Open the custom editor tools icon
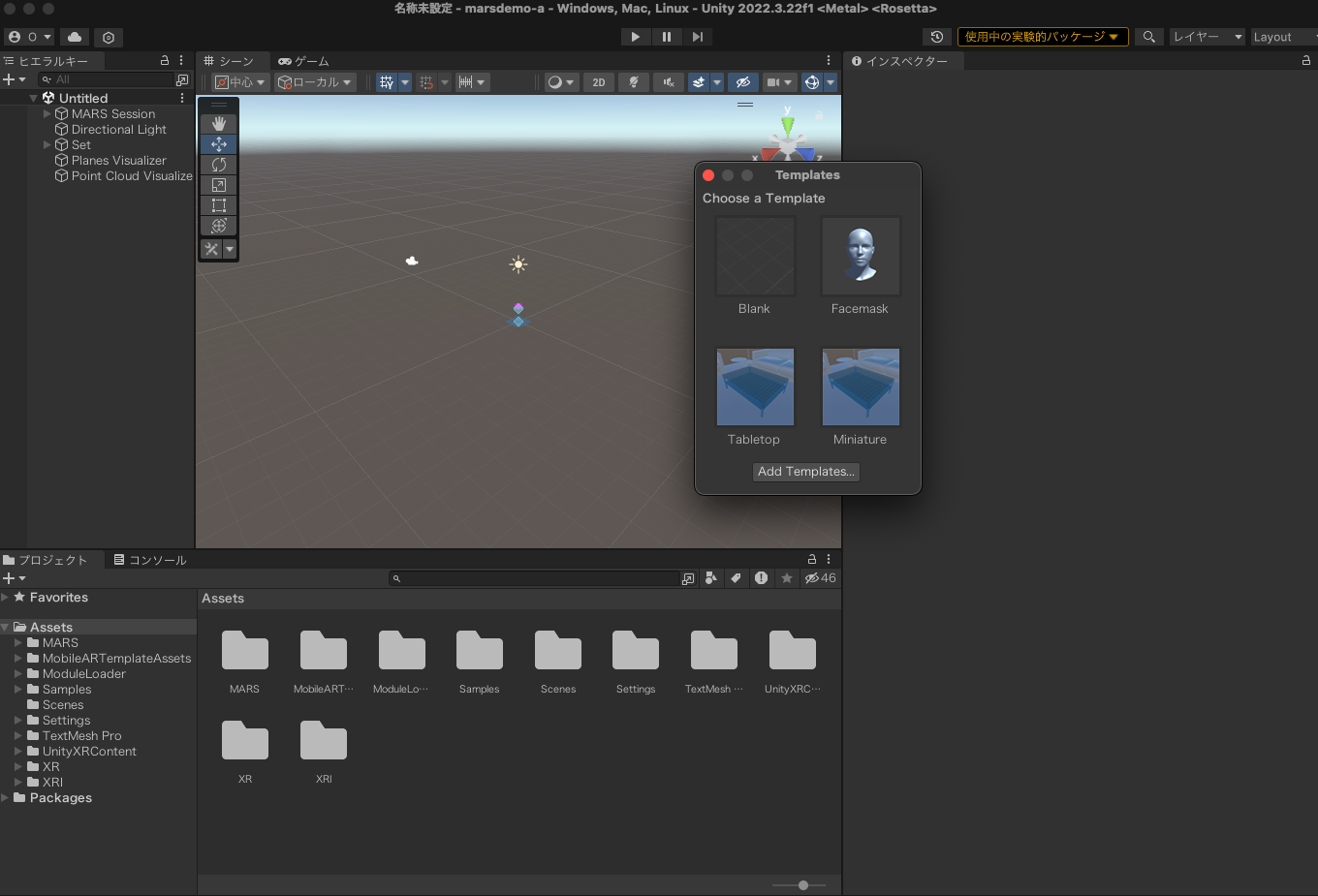The height and width of the screenshot is (896, 1318). (x=211, y=249)
